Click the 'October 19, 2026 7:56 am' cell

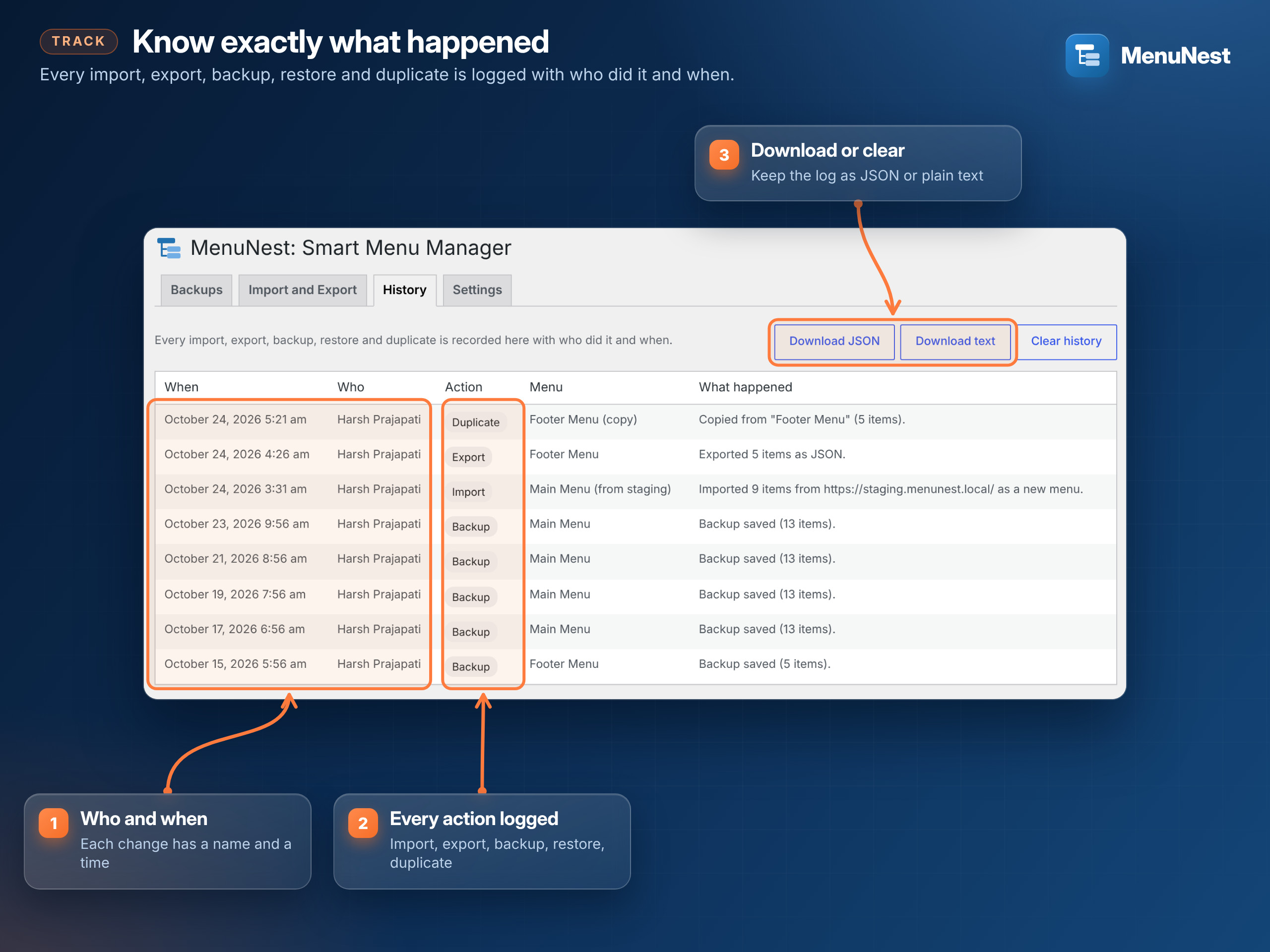(235, 595)
